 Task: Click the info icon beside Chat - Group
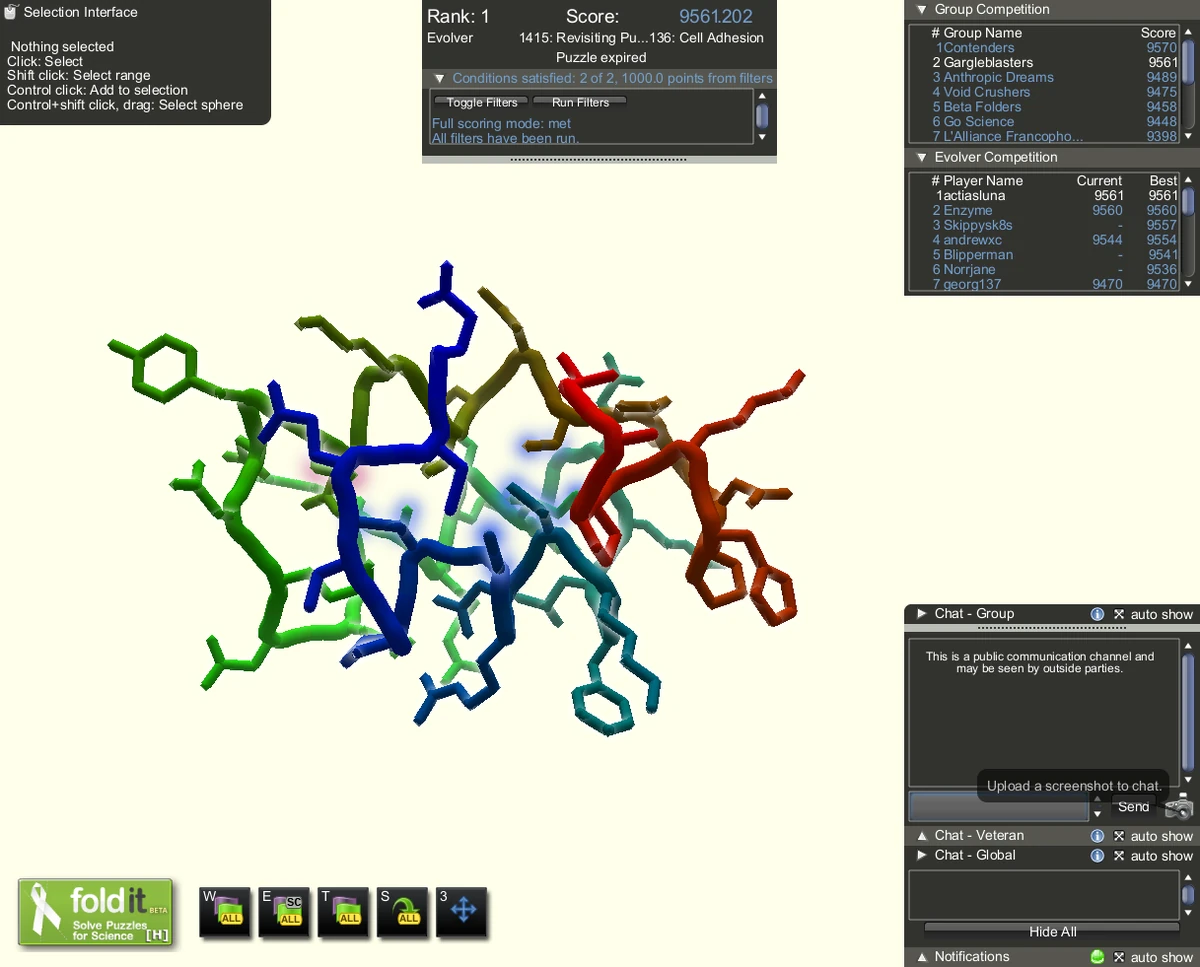1097,614
